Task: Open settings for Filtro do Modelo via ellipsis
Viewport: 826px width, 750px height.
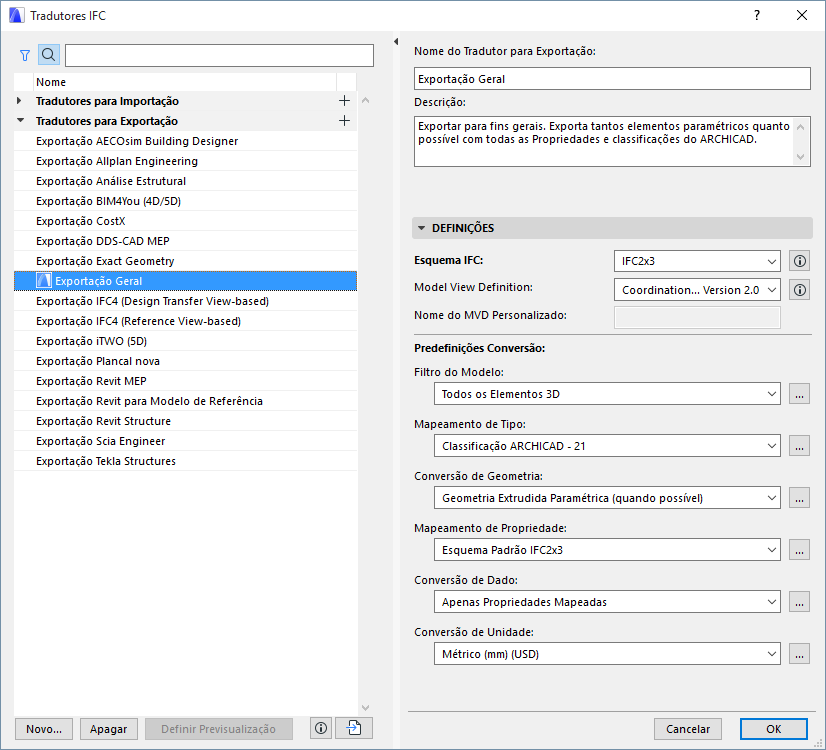Action: coord(799,394)
